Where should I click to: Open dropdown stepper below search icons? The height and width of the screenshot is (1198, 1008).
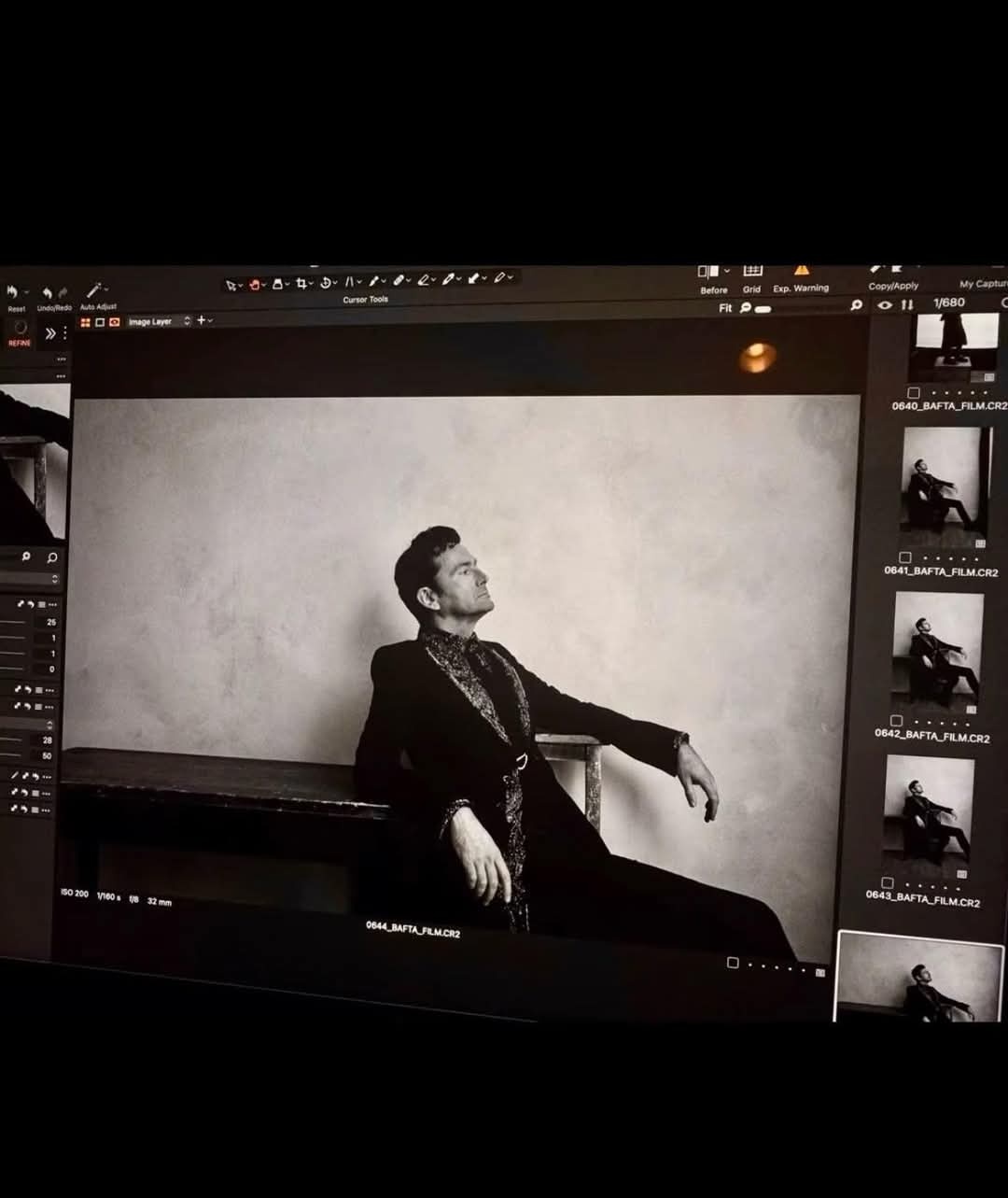(x=55, y=579)
